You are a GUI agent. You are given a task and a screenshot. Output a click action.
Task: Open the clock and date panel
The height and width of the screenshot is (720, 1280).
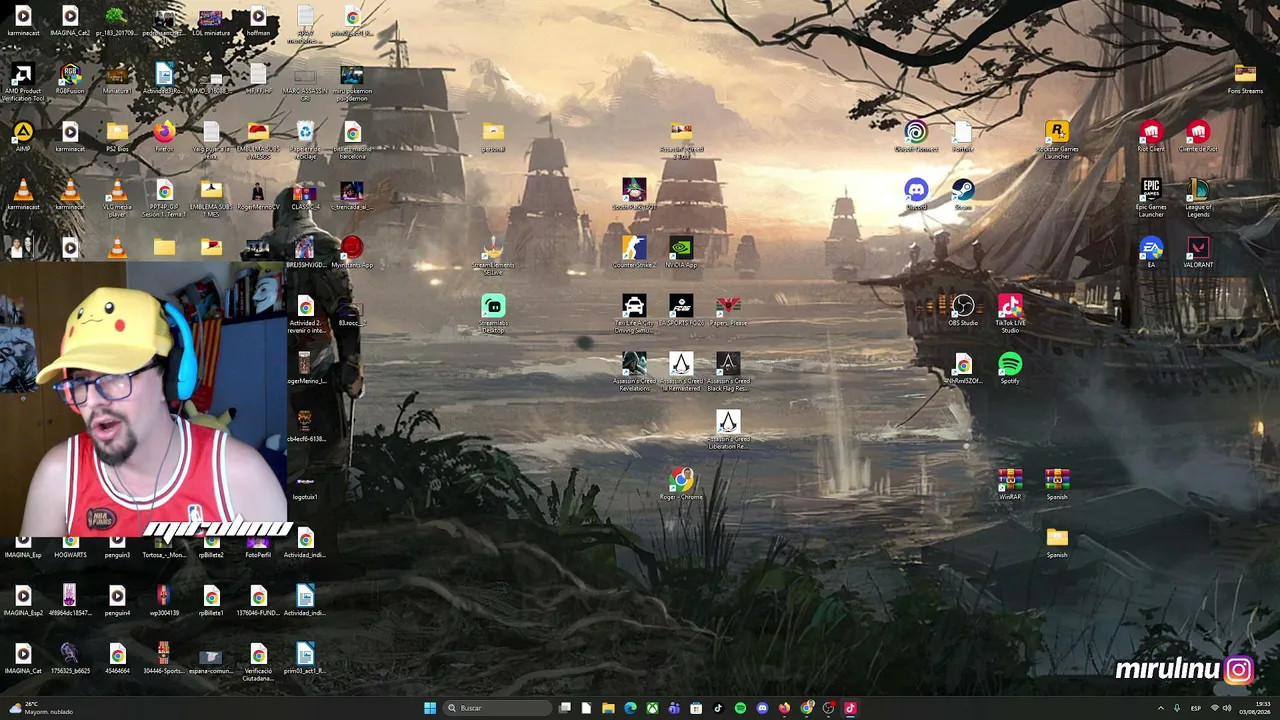tap(1255, 708)
